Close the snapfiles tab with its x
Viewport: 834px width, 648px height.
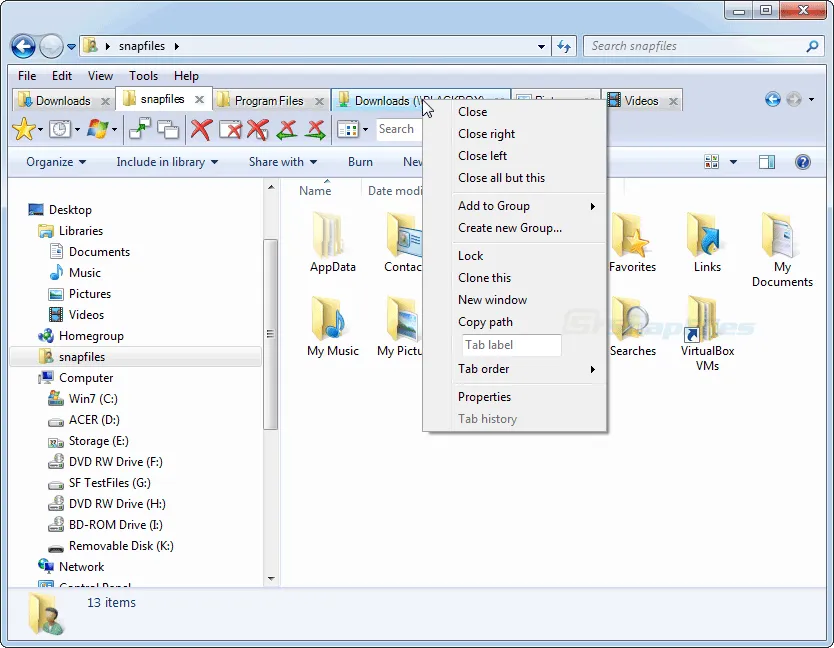pos(199,99)
